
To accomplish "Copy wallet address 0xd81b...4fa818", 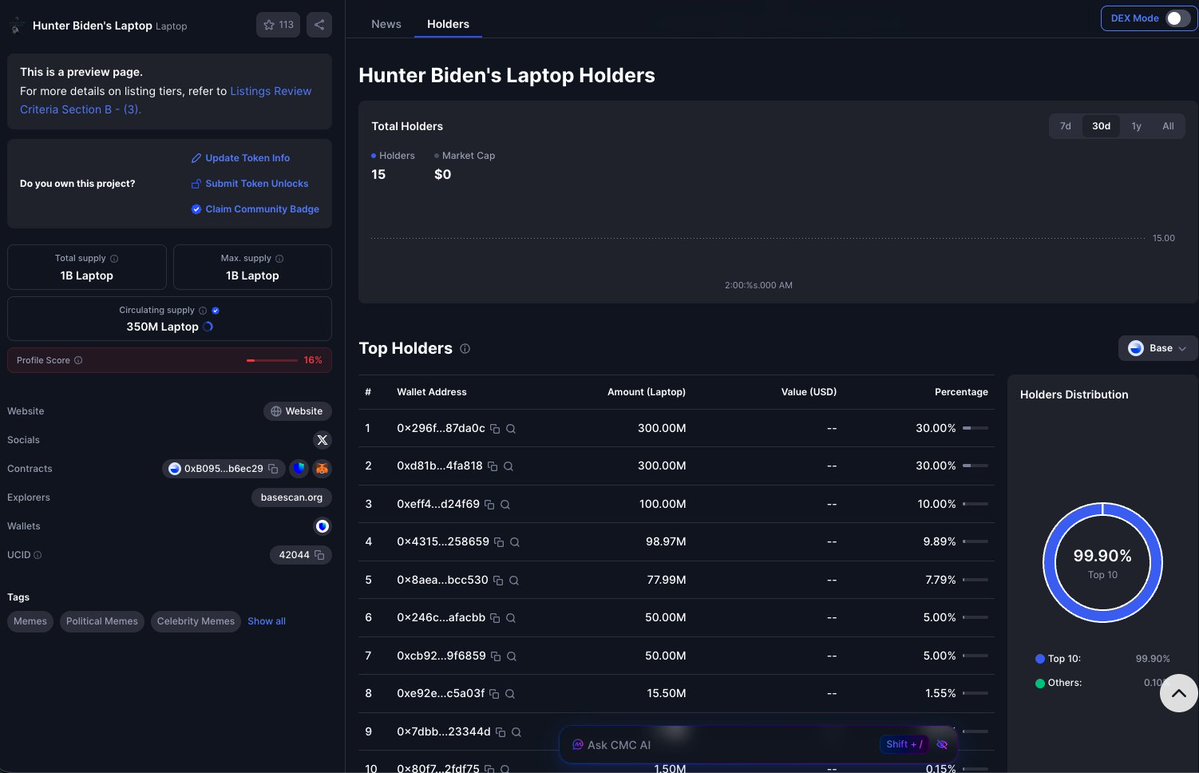I will click(x=492, y=466).
